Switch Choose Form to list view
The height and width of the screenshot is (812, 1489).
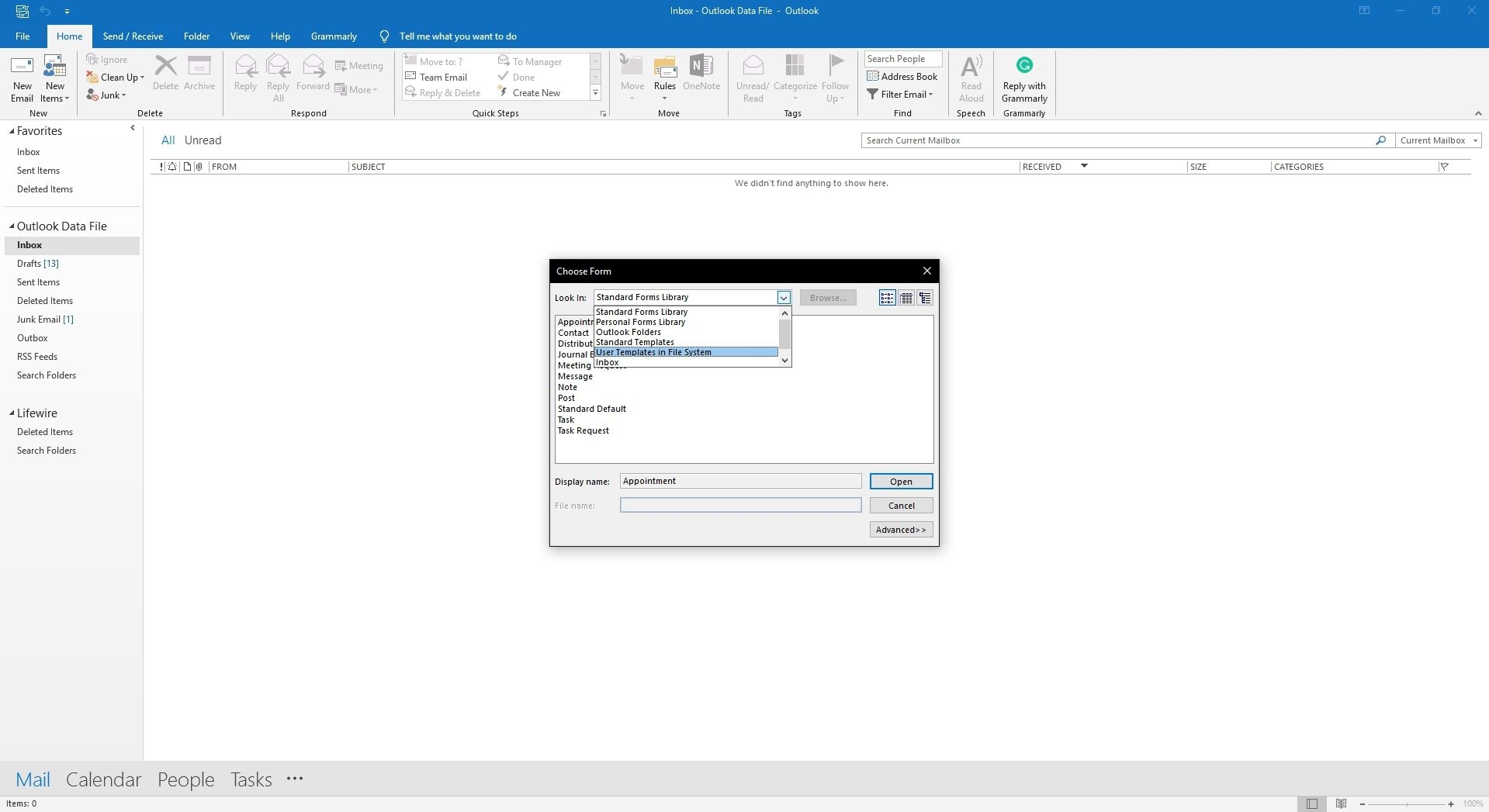pos(906,298)
